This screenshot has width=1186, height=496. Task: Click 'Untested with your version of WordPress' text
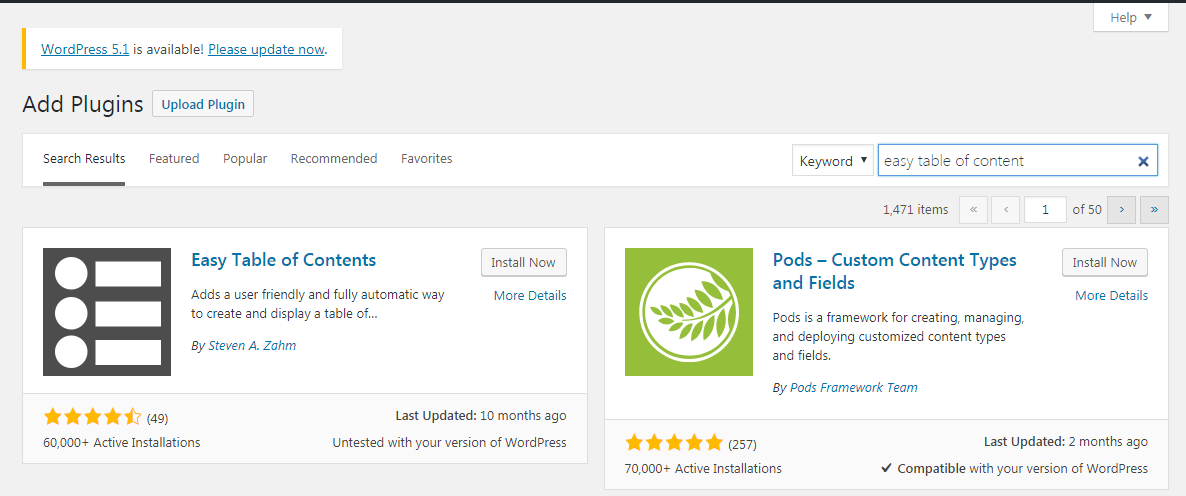click(449, 442)
